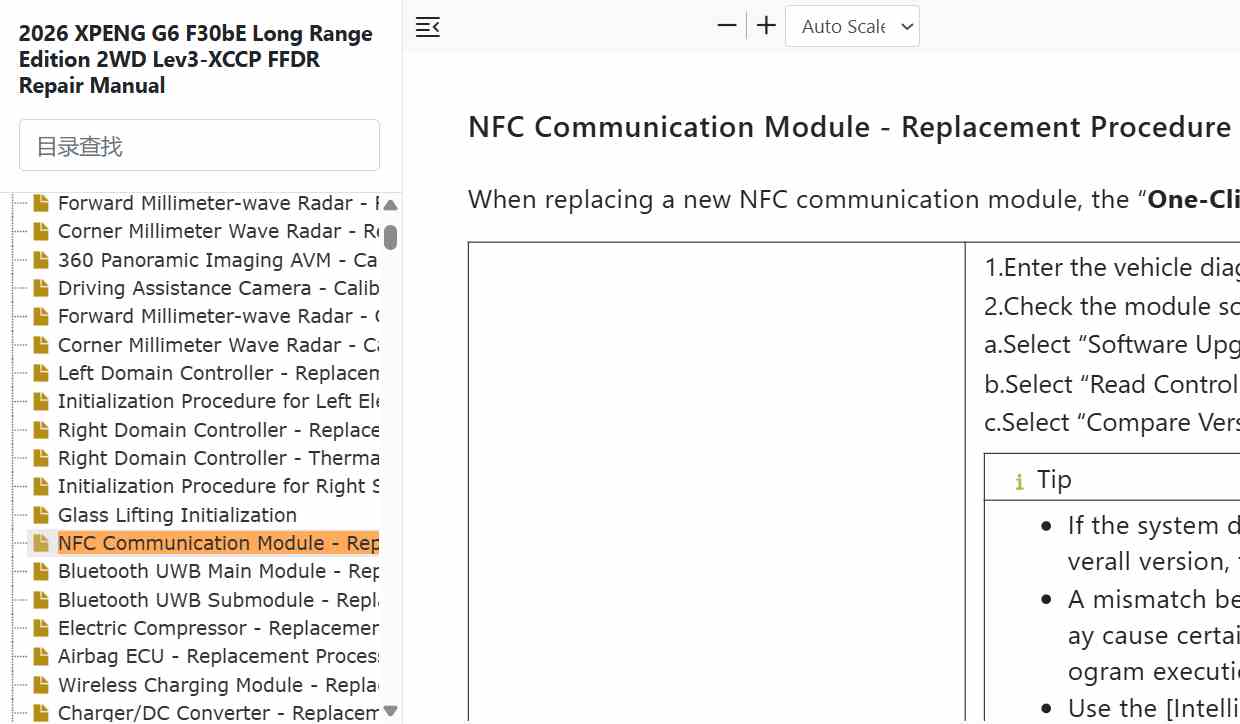The width and height of the screenshot is (1240, 724).
Task: Open Charger/DC Converter replacement entry
Action: coord(218,713)
